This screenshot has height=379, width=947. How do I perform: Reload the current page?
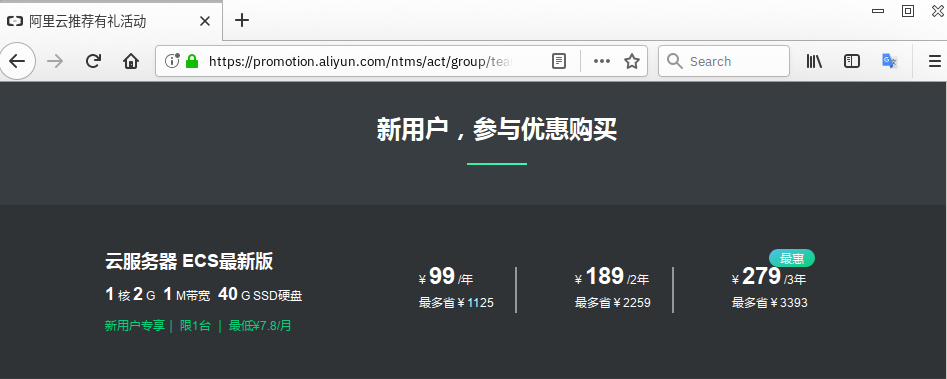93,61
